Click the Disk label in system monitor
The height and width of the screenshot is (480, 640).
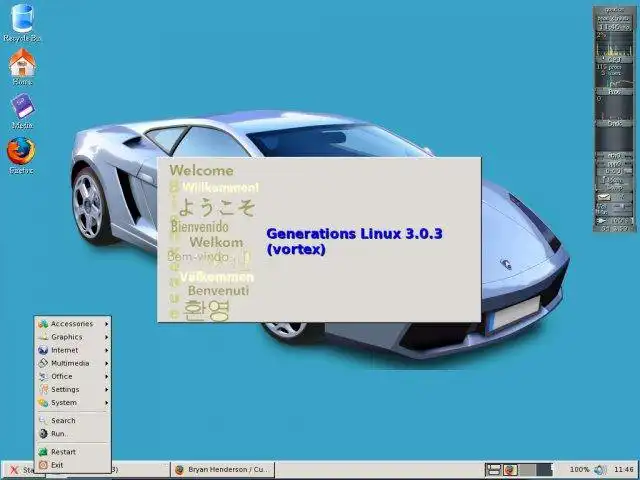pos(614,123)
